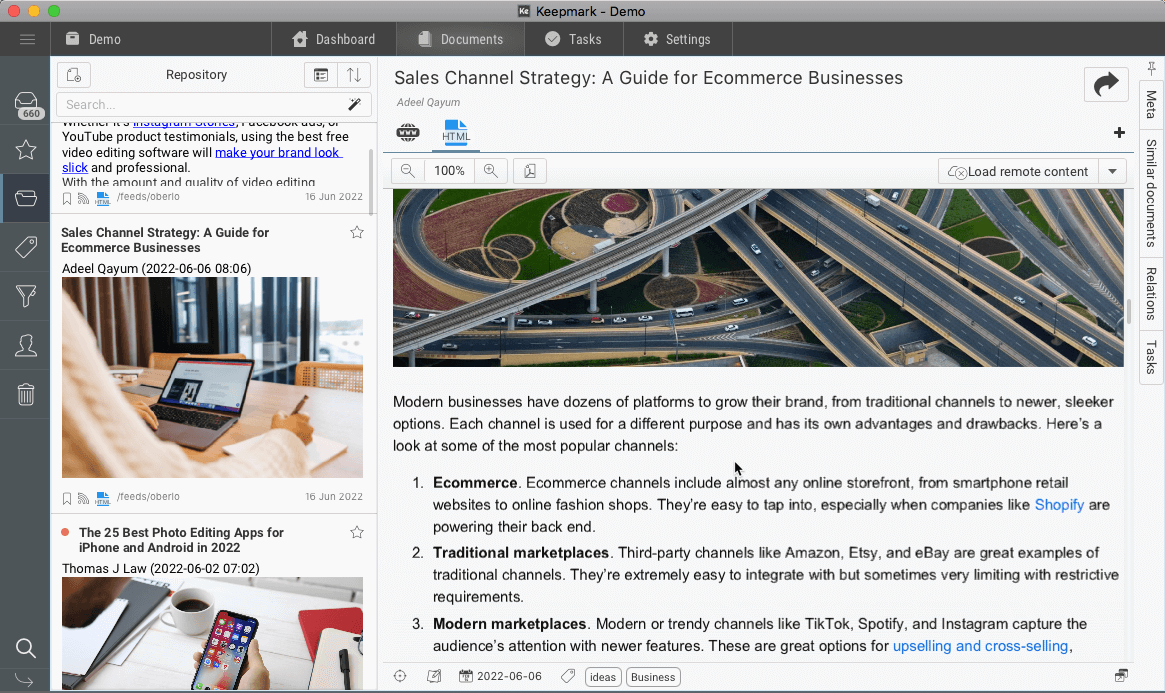Expand the Load remote content dropdown arrow
Viewport: 1165px width, 693px height.
1112,171
